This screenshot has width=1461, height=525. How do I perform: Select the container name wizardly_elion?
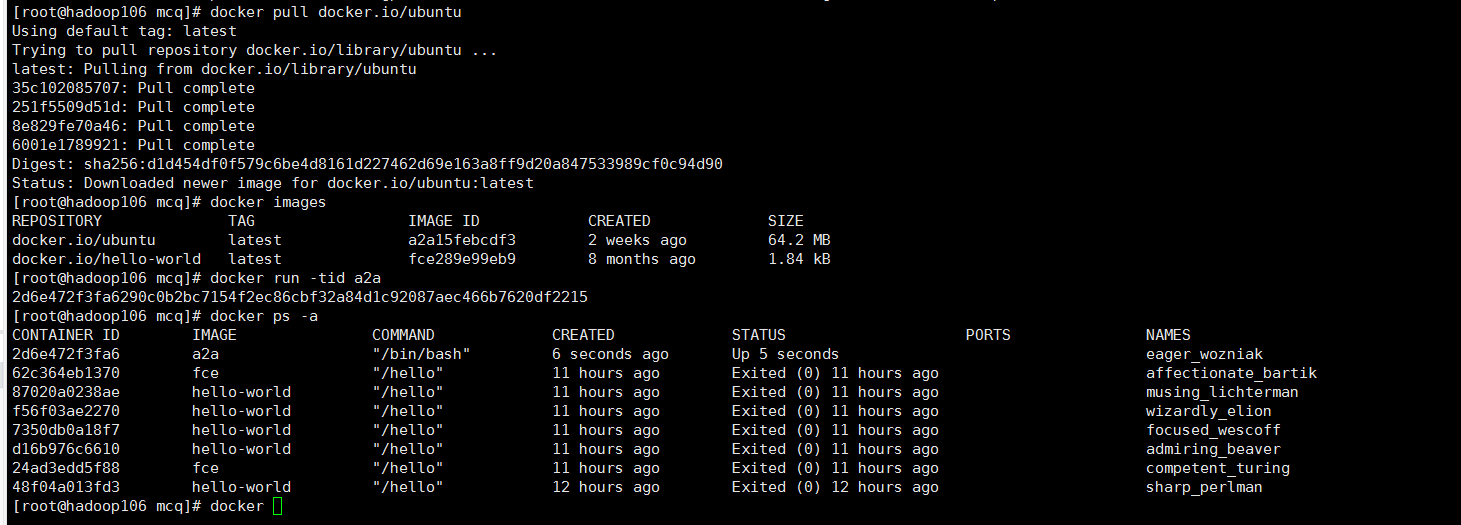1209,411
